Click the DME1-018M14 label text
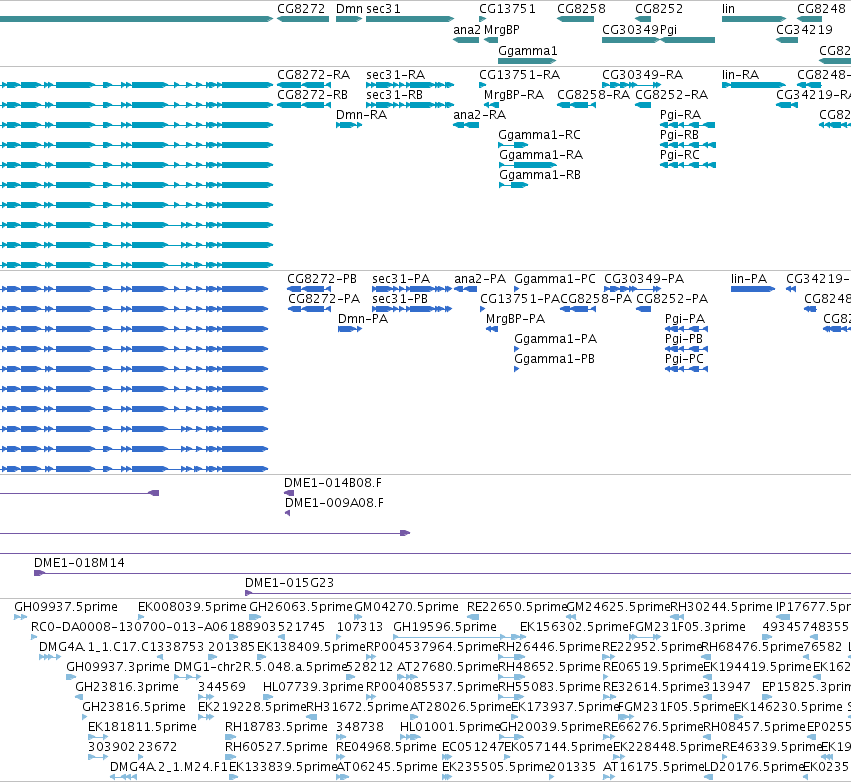Image resolution: width=851 pixels, height=782 pixels. tap(79, 563)
